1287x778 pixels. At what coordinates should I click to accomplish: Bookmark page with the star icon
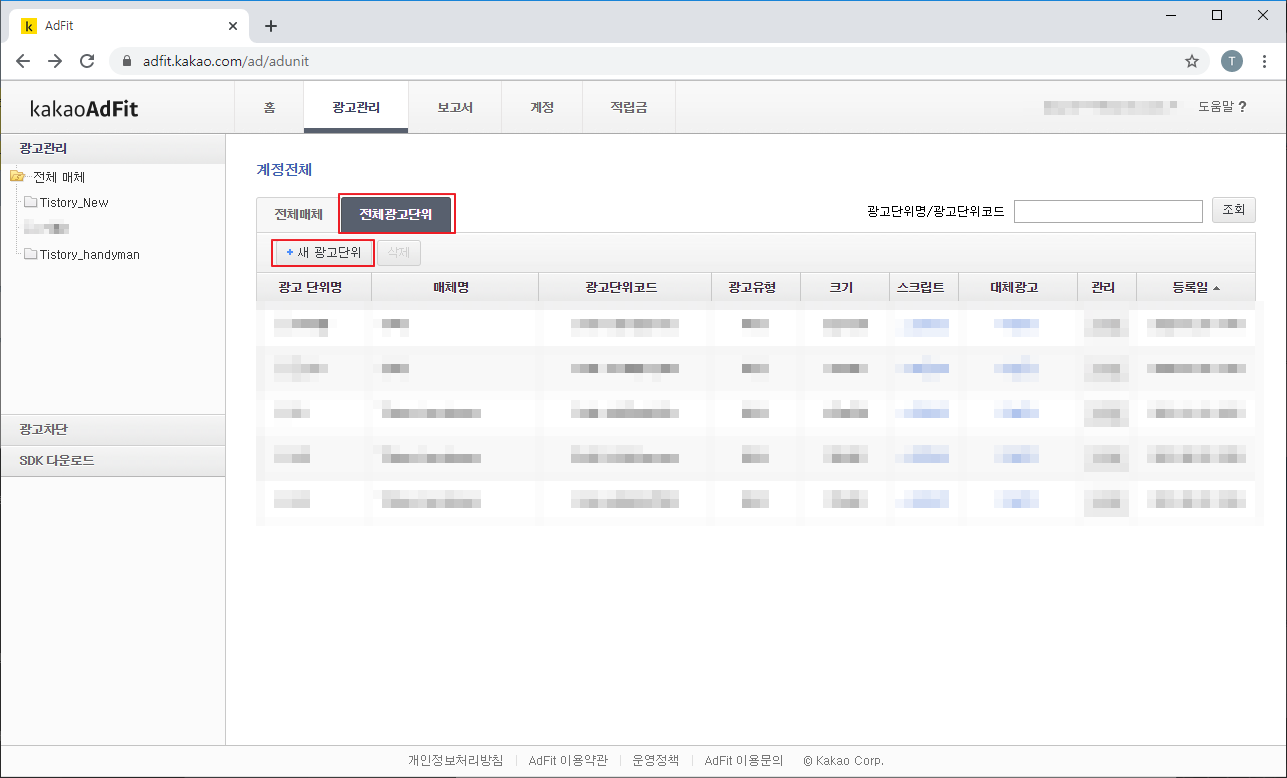coord(1192,61)
